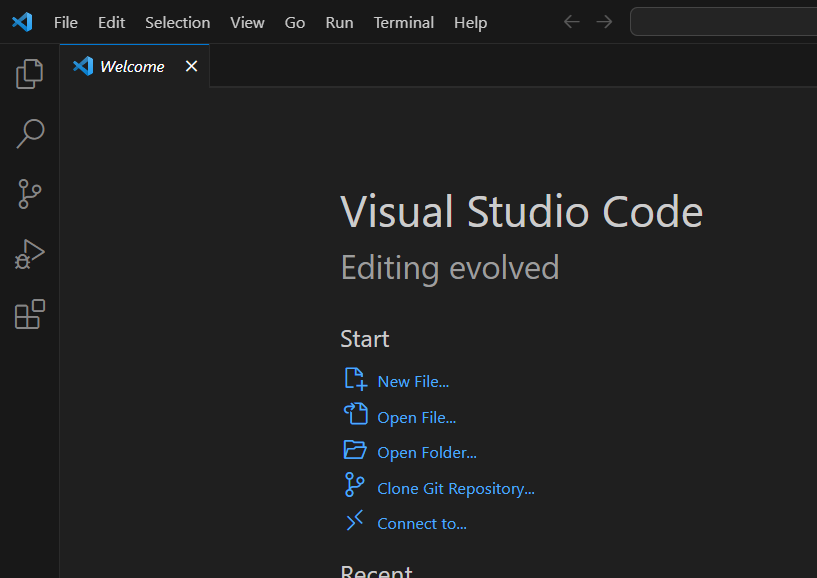Open the Edit menu
Screen dimensions: 817x578
click(x=112, y=23)
